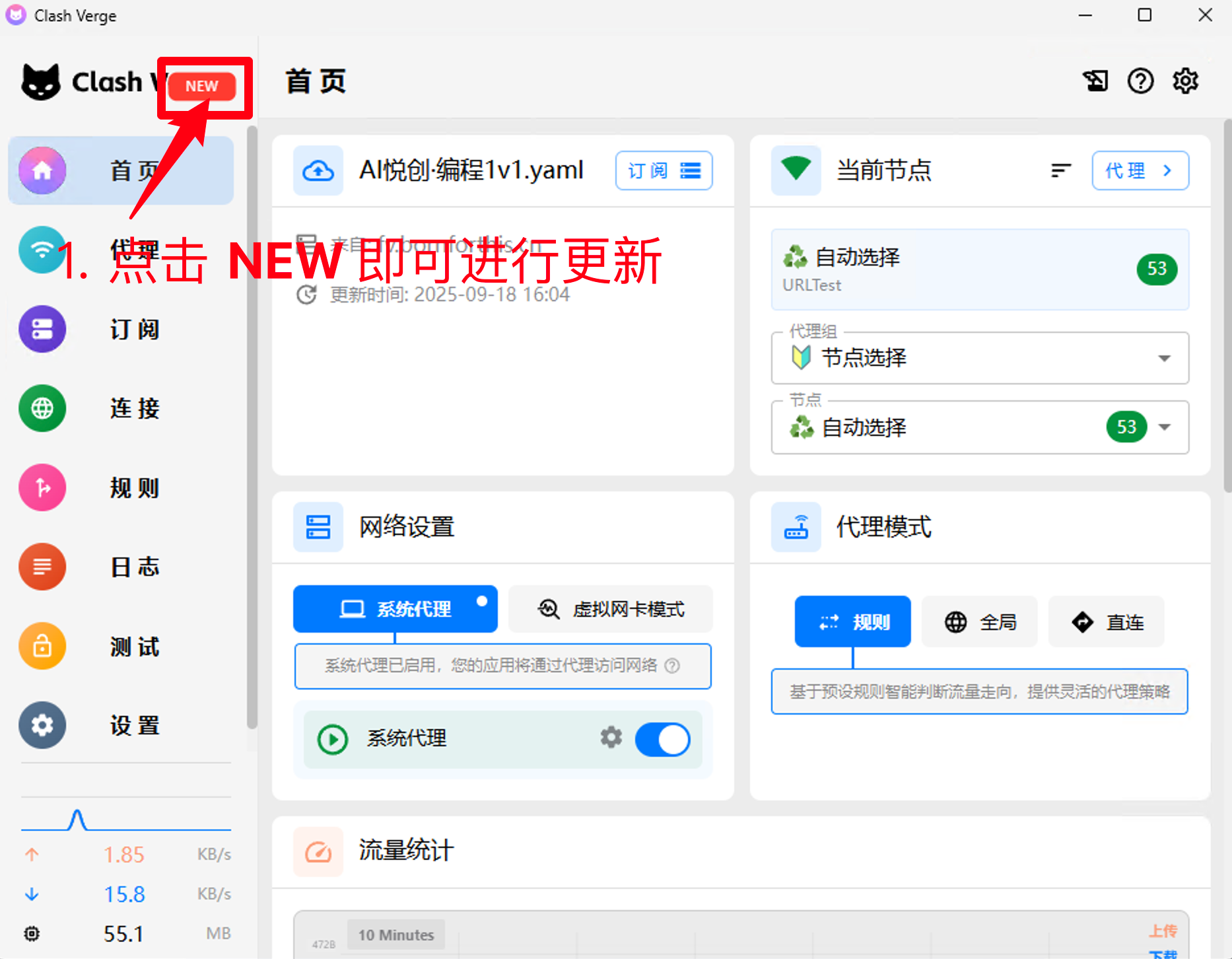
Task: Click the help icon after system proxy notice
Action: [x=672, y=666]
